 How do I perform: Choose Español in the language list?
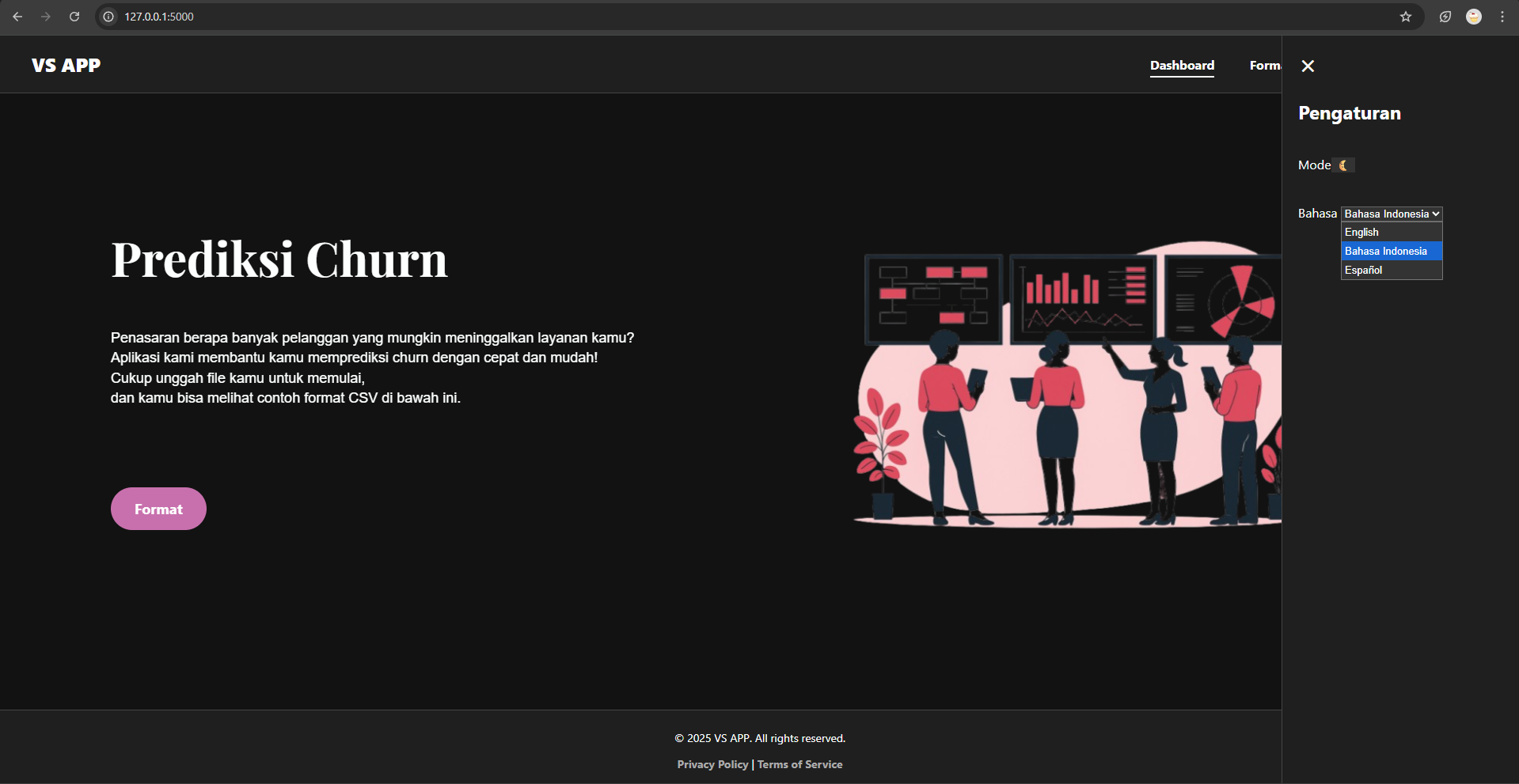pyautogui.click(x=1391, y=271)
